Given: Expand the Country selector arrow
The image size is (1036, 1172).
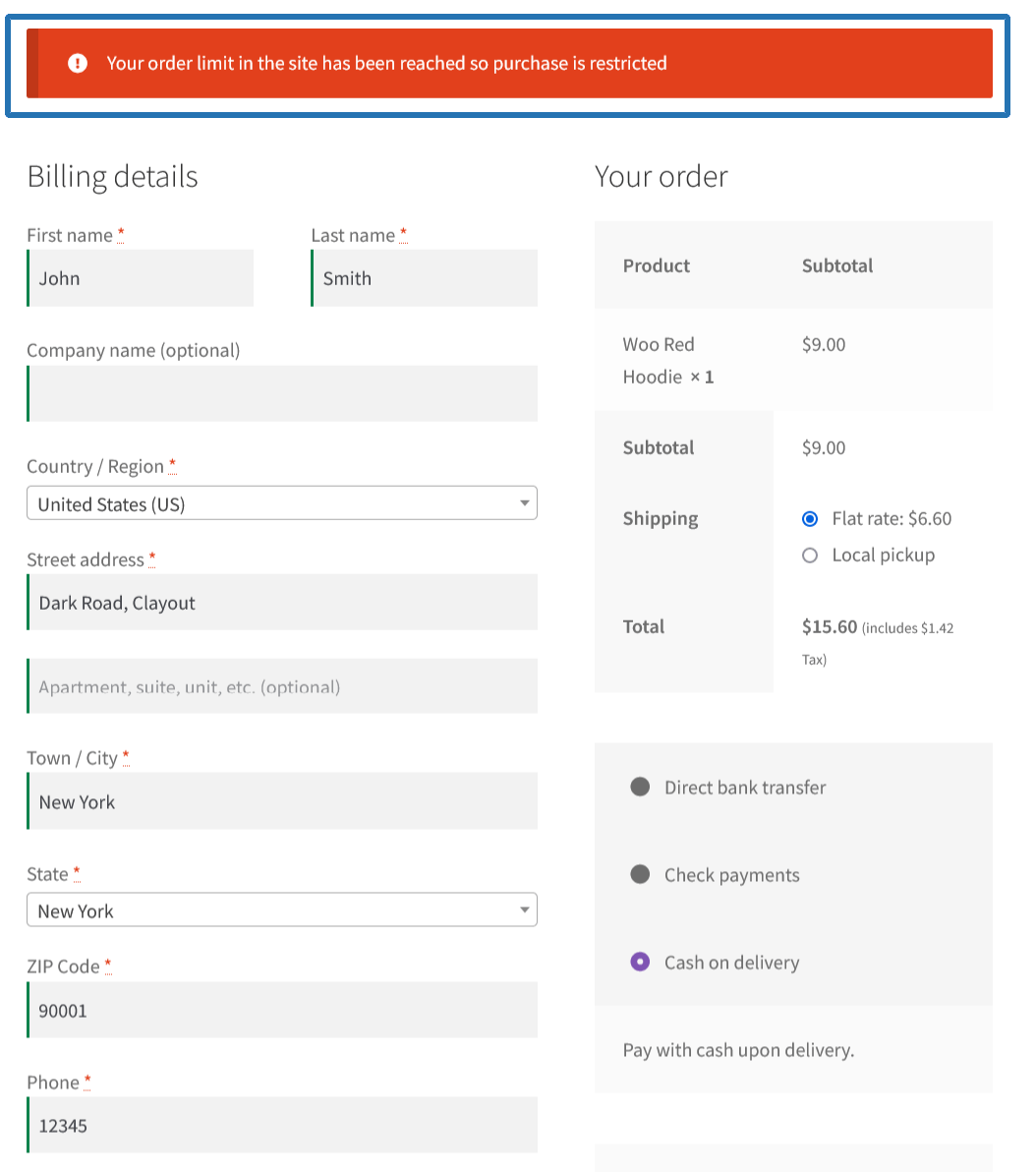Looking at the screenshot, I should click(x=524, y=502).
